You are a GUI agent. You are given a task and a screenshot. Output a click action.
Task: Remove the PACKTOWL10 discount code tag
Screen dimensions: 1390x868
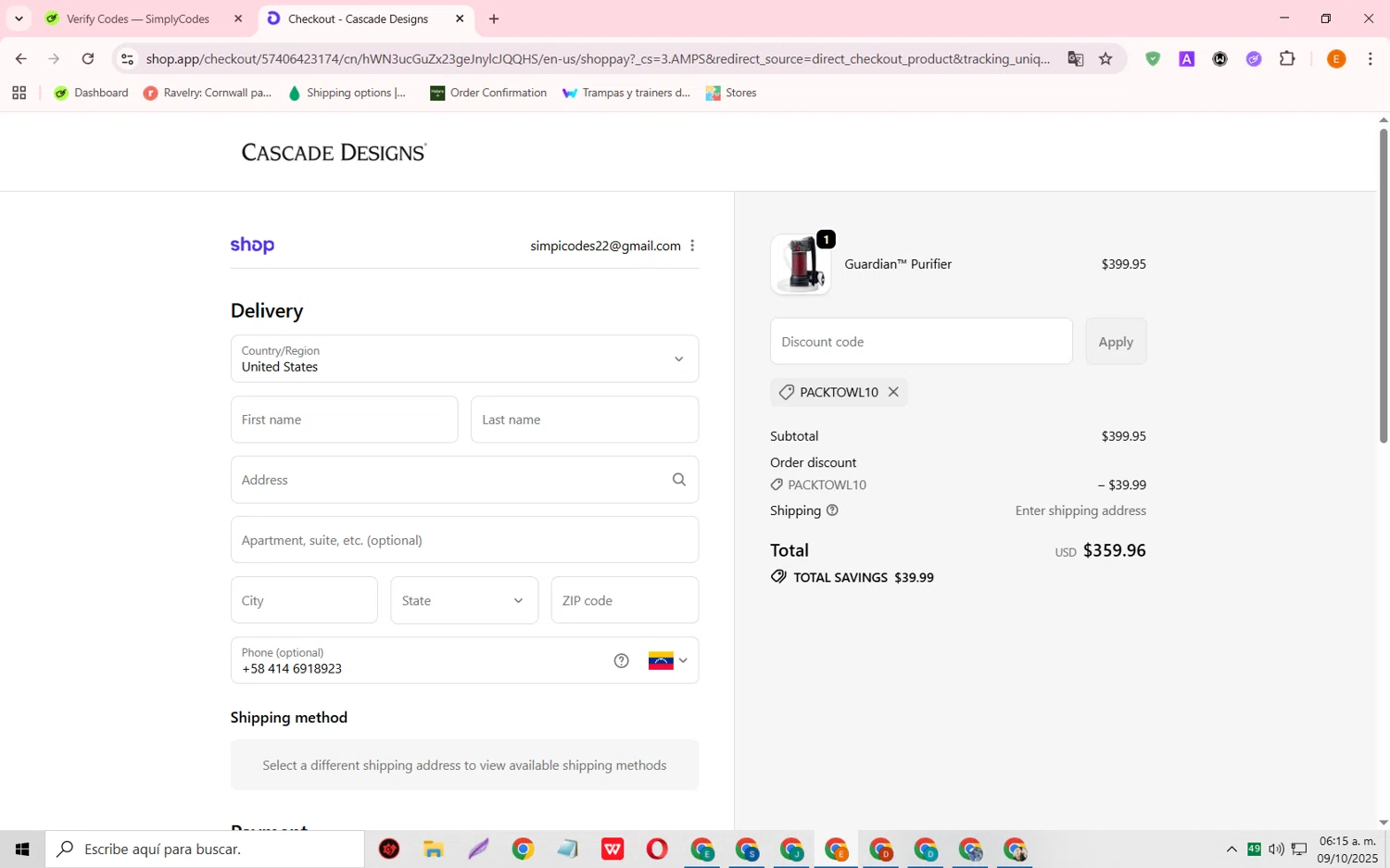pos(893,392)
